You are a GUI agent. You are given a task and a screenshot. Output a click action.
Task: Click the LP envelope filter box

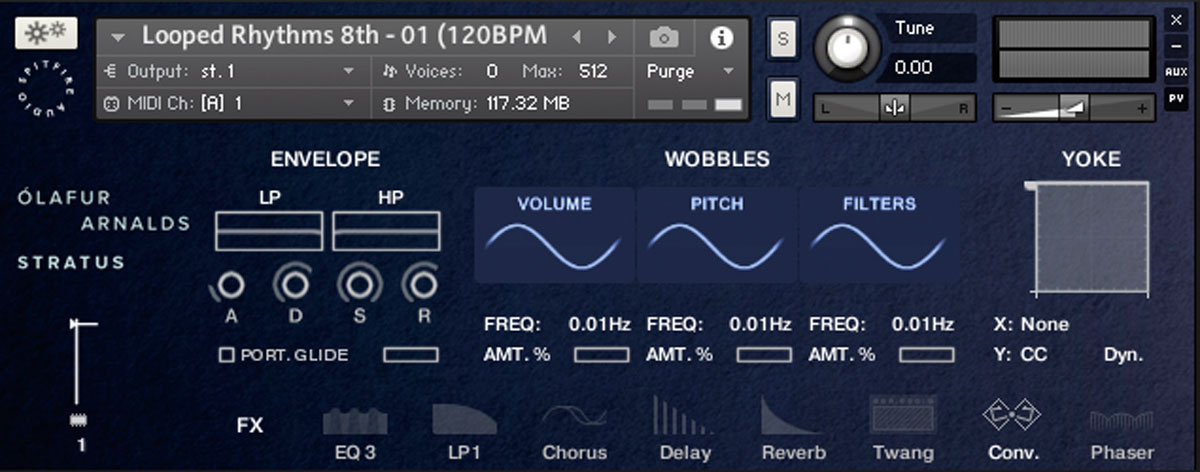coord(269,231)
